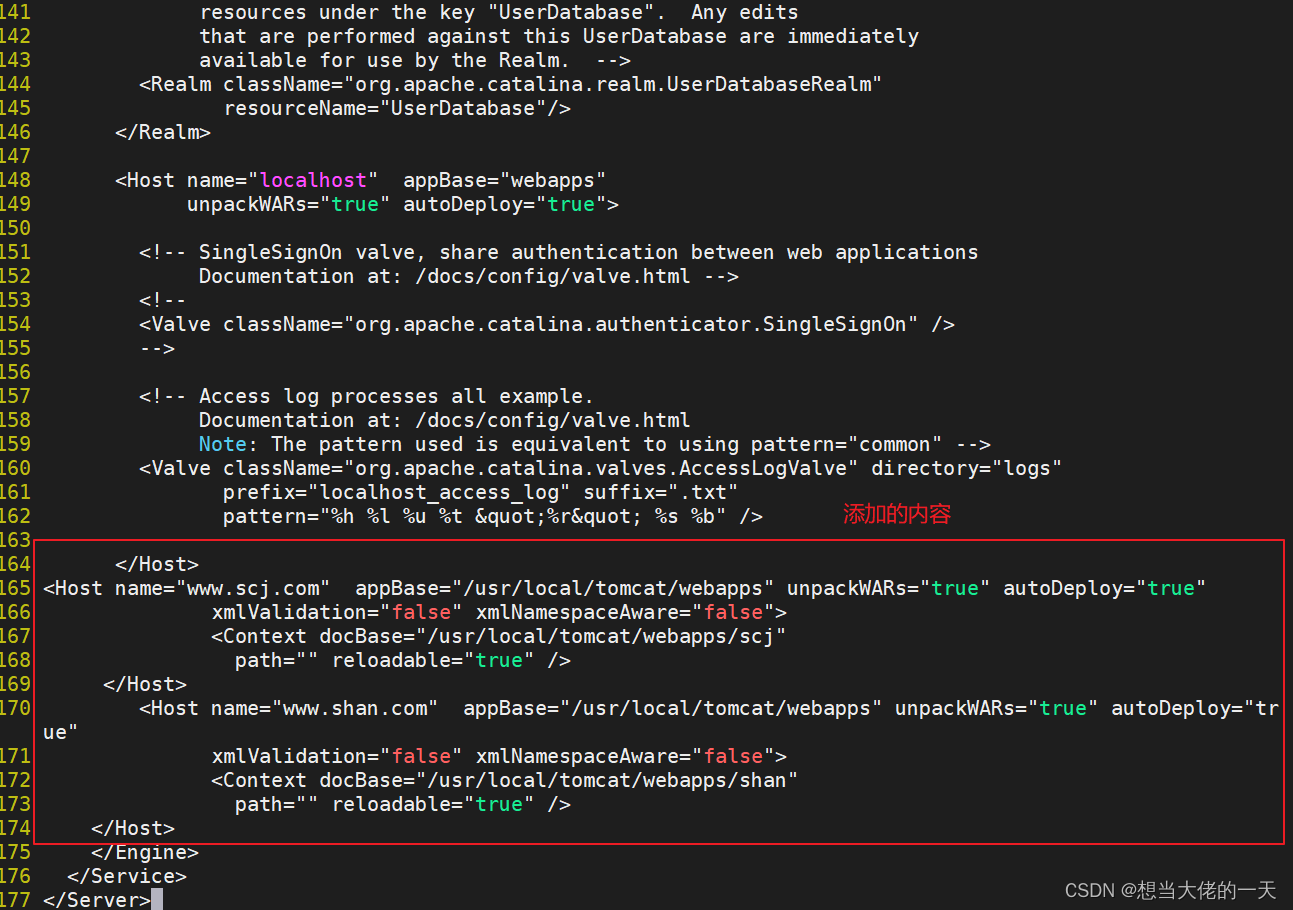1293x910 pixels.
Task: Click directory="logs" attribute
Action: [967, 468]
